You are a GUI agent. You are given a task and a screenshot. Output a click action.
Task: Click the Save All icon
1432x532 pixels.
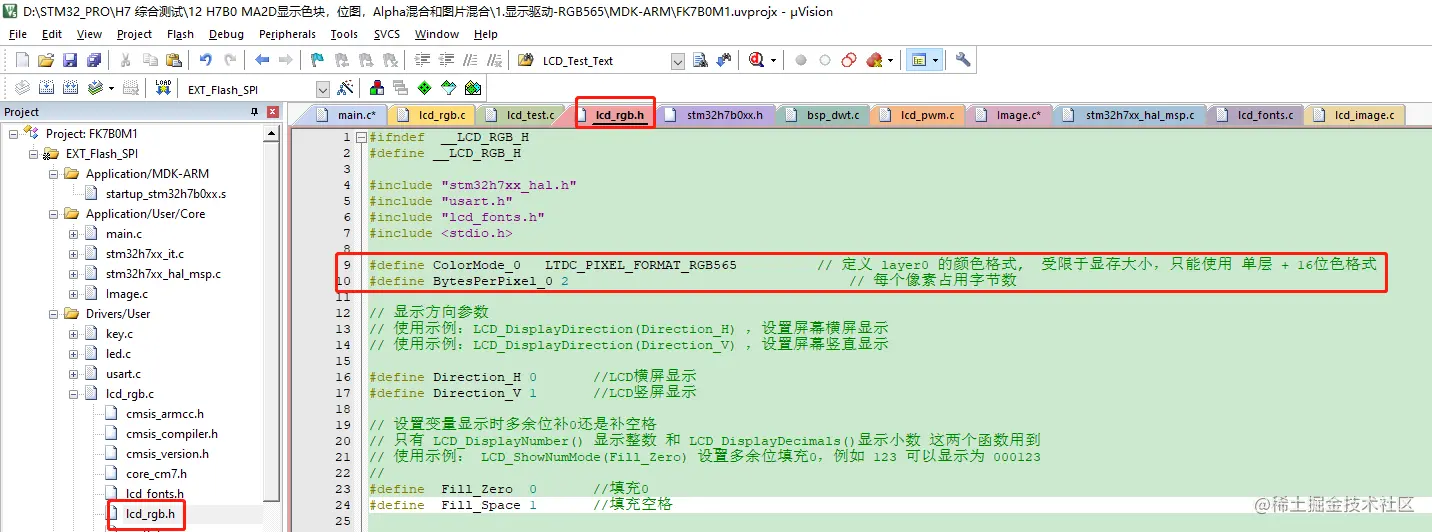(x=93, y=60)
